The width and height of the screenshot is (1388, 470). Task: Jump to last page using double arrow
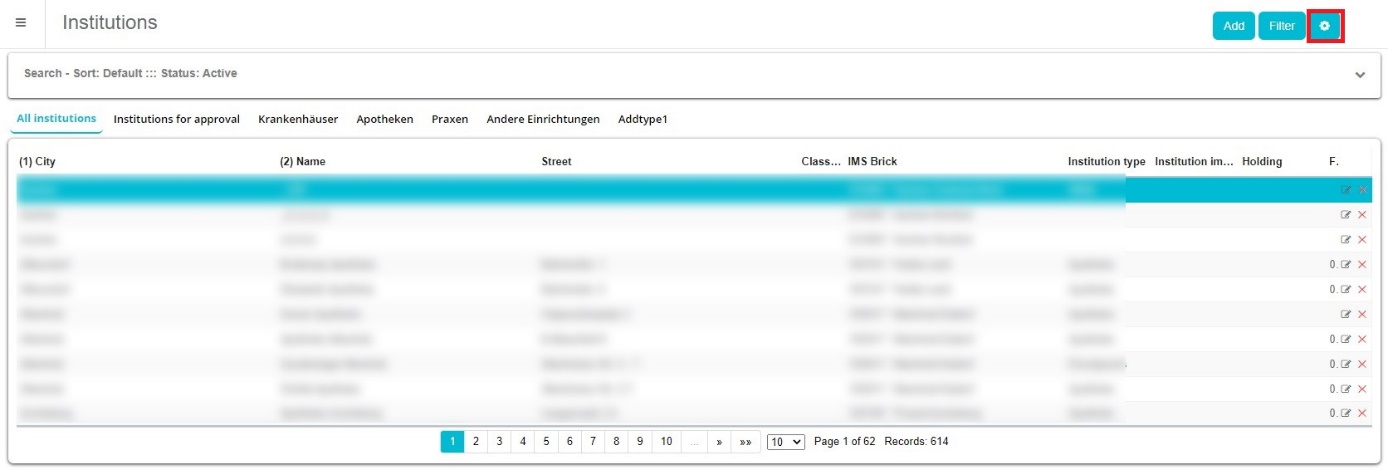pyautogui.click(x=746, y=441)
